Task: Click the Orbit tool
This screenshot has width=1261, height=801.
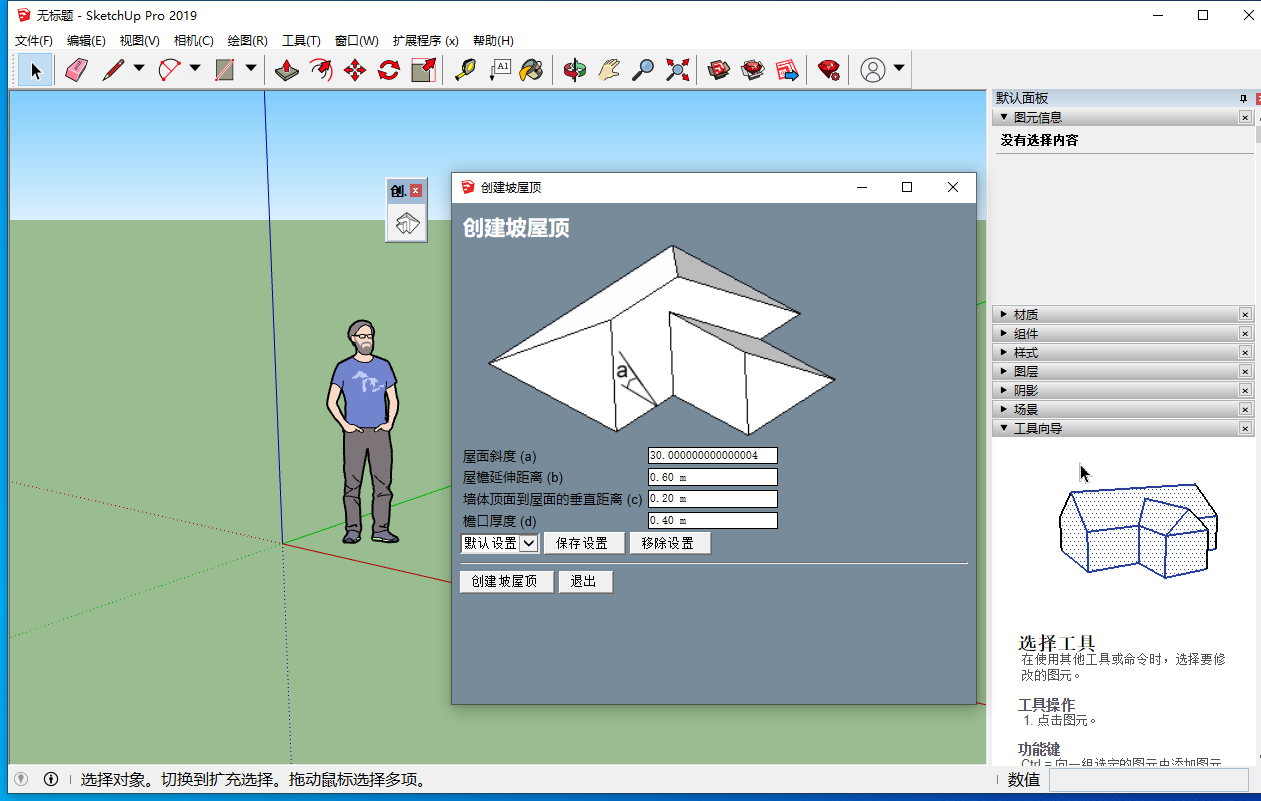Action: tap(574, 70)
